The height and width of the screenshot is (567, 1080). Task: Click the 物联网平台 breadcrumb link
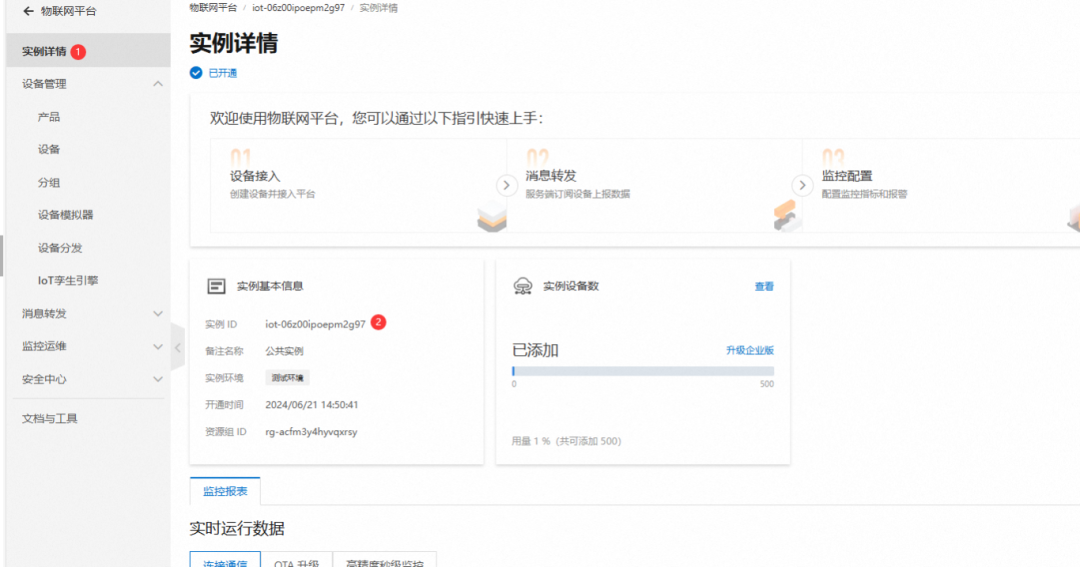coord(214,8)
